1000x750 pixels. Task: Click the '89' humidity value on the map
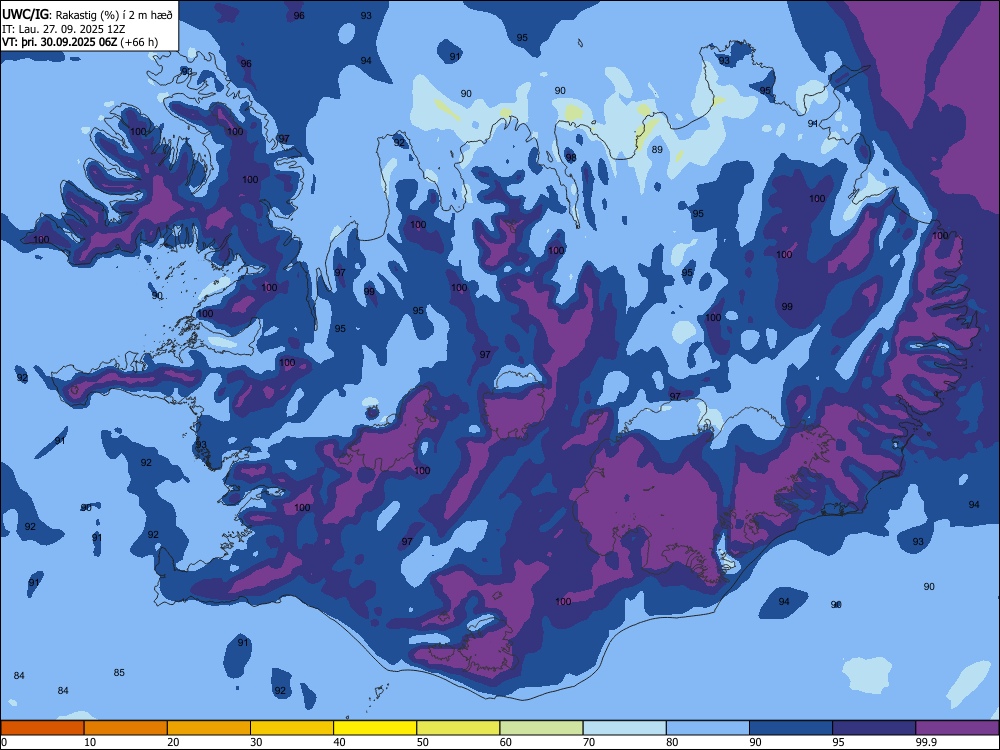pos(657,150)
